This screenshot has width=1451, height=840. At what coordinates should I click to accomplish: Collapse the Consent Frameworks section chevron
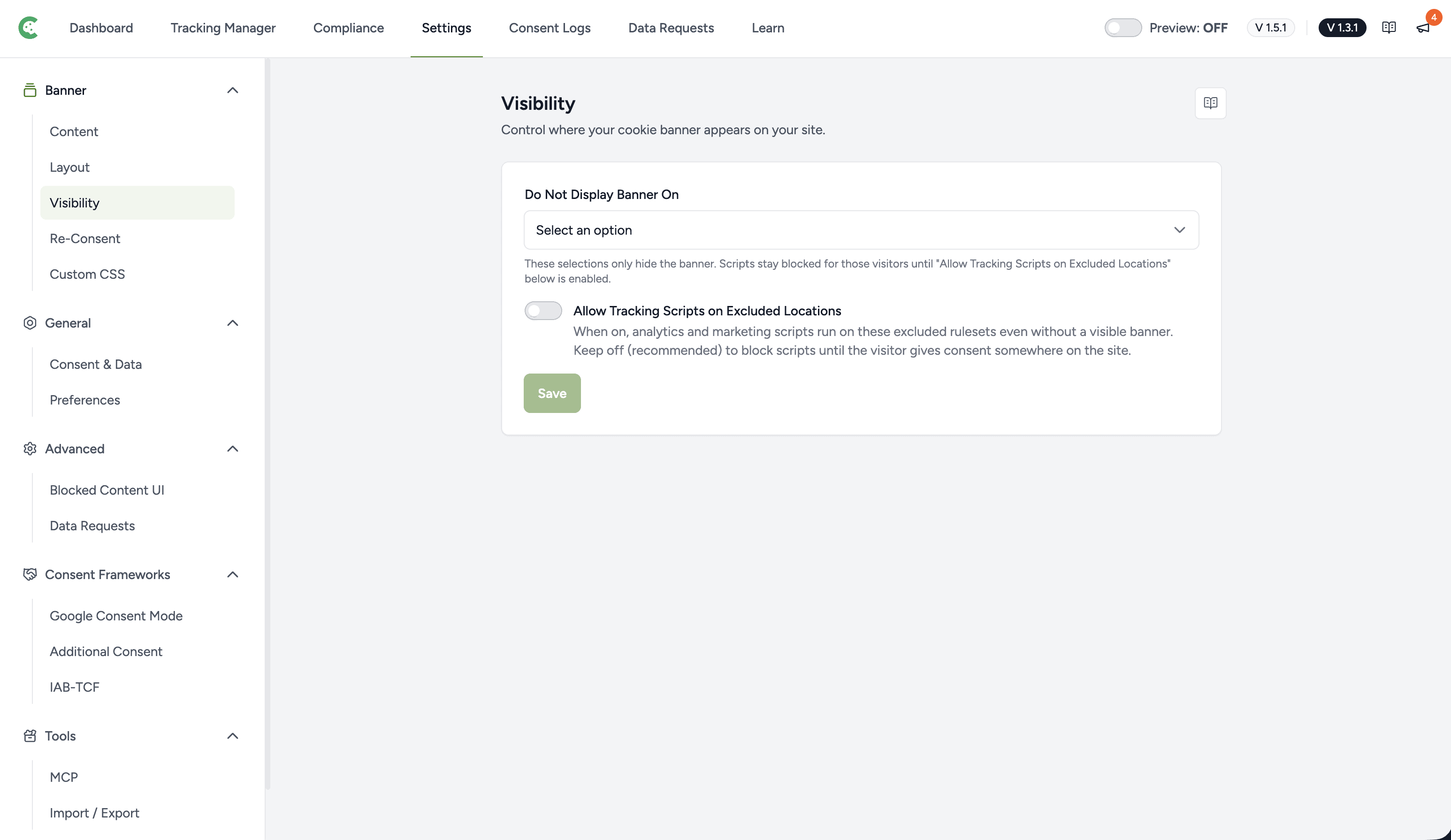coord(233,574)
